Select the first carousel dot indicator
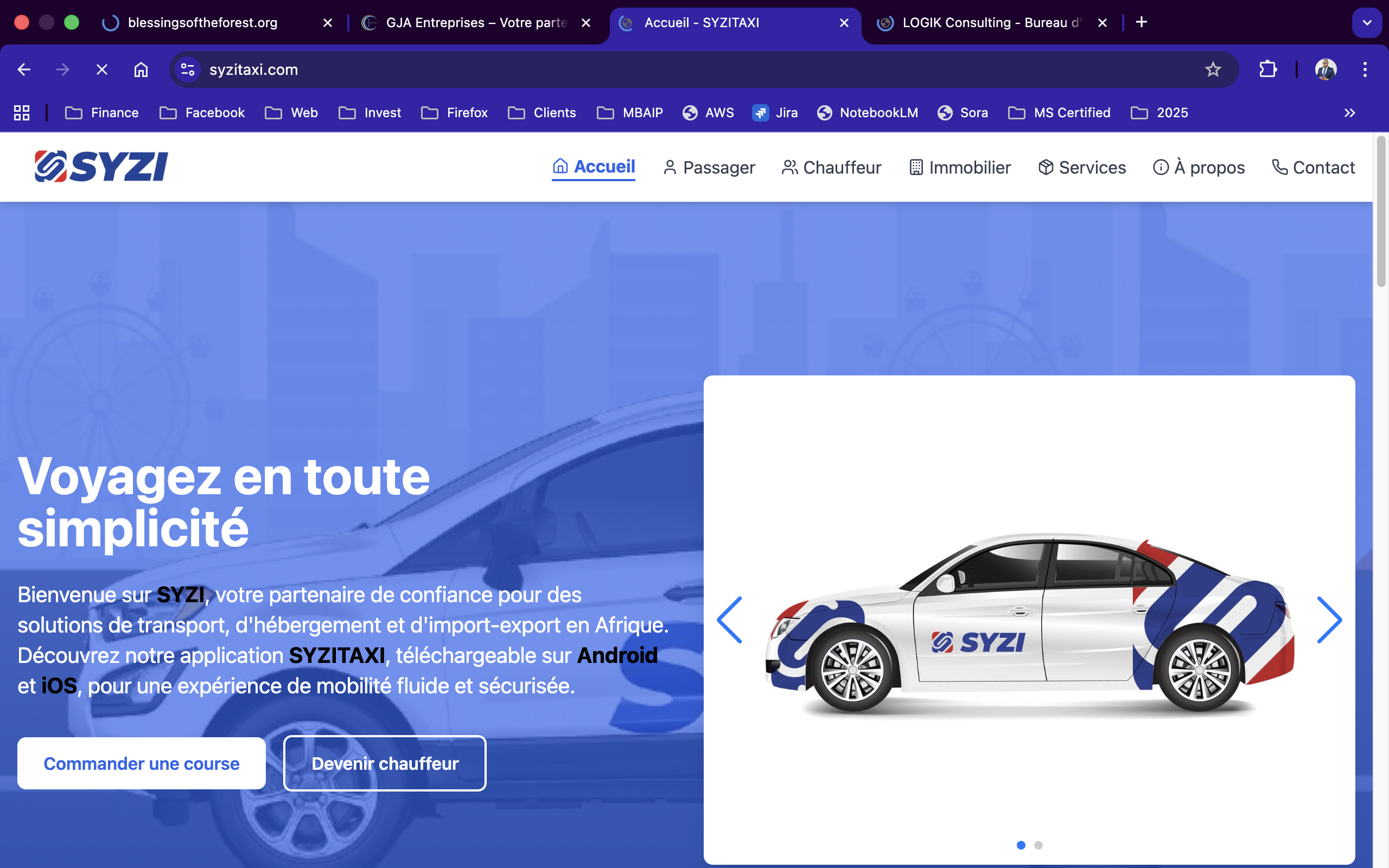Screen dimensions: 1389x868 (1021, 845)
